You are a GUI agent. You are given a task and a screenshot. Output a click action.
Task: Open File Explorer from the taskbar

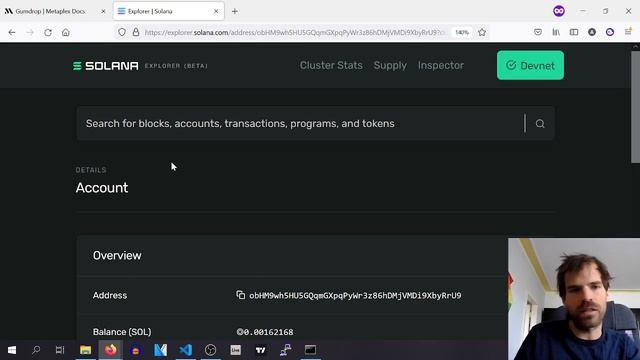(85, 350)
